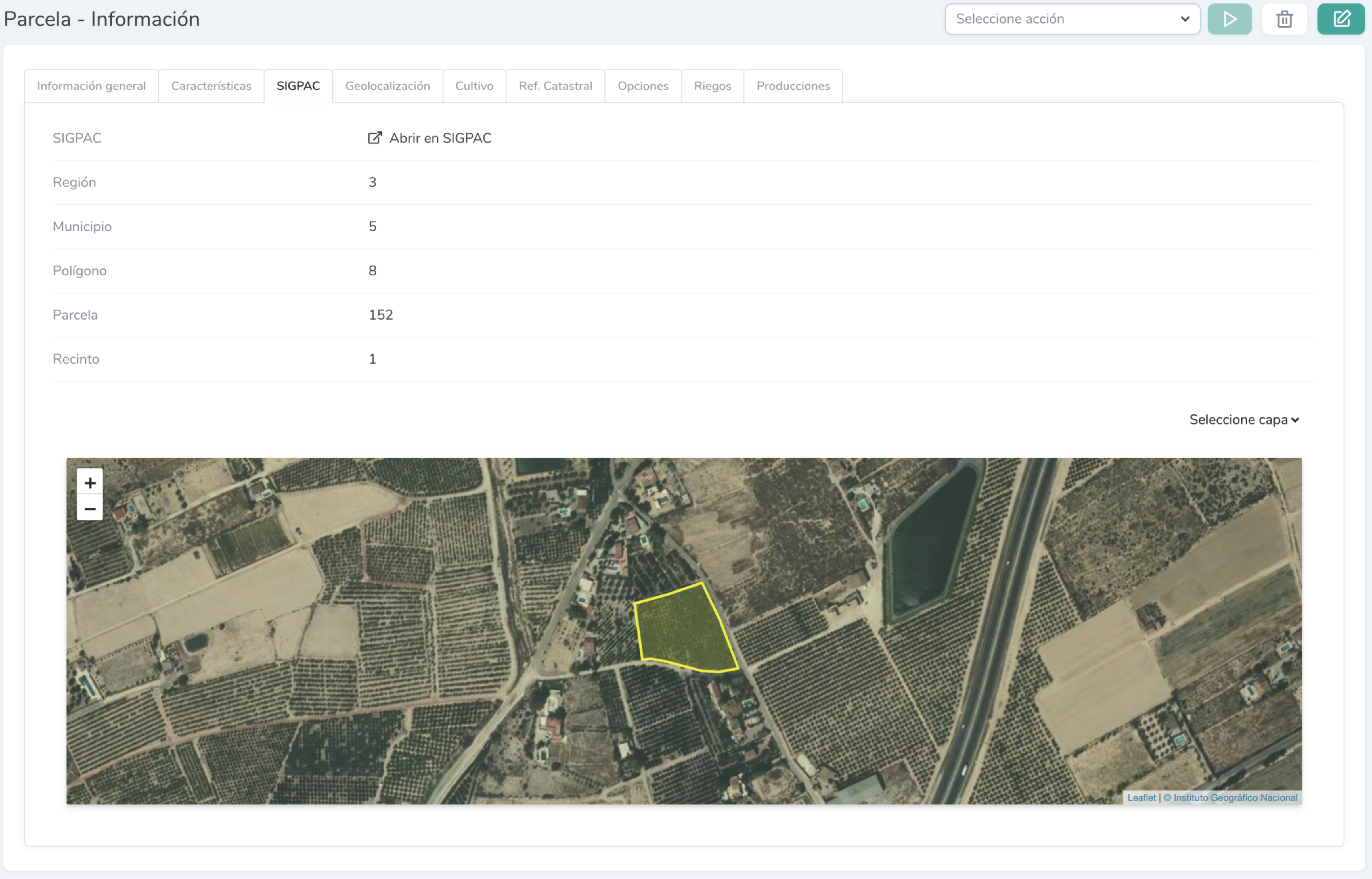This screenshot has width=1372, height=879.
Task: Click the green play action button
Action: 1229,19
